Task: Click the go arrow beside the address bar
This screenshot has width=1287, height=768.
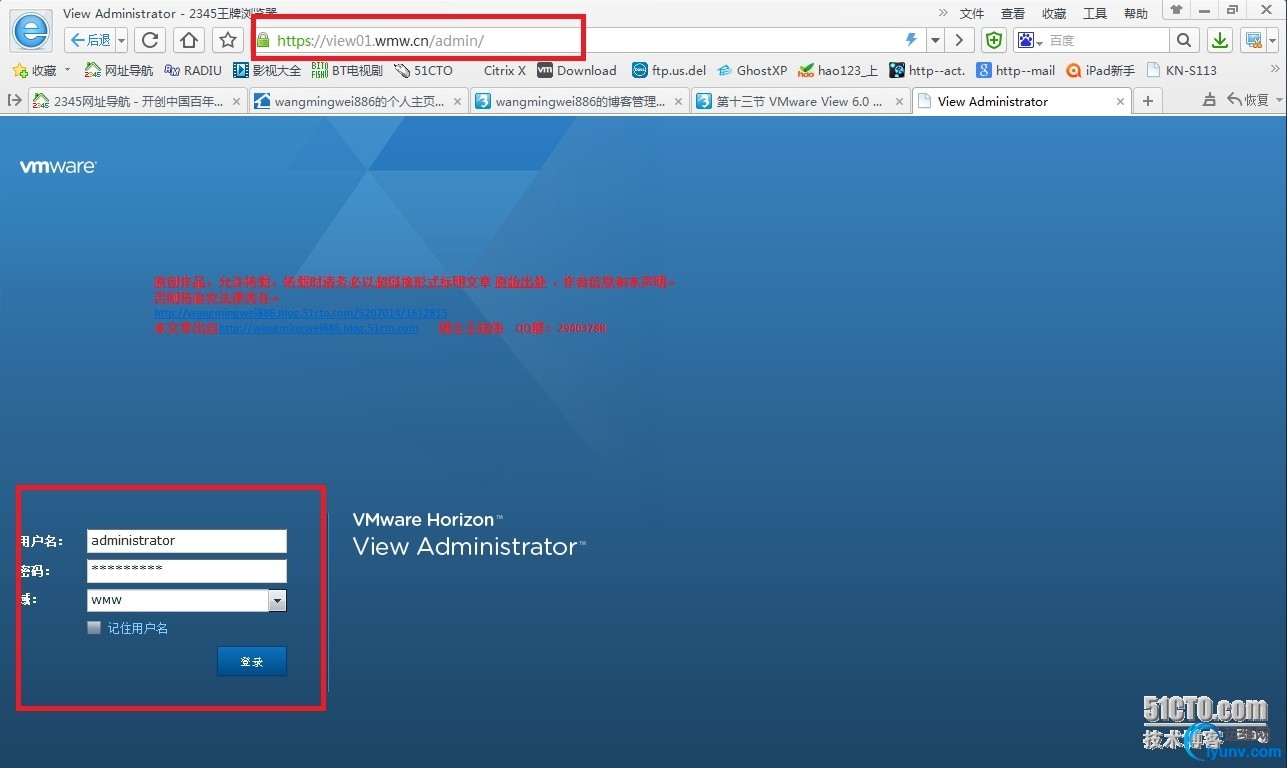Action: [959, 40]
